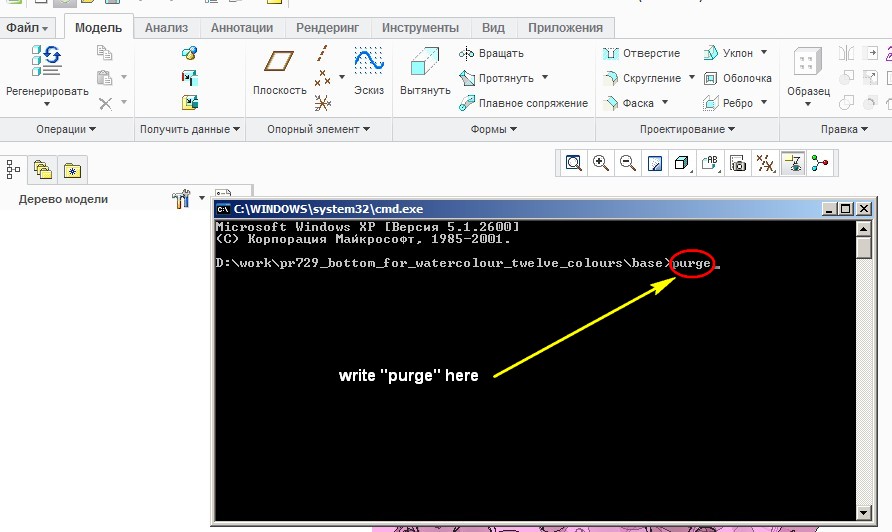This screenshot has height=532, width=892.
Task: Click the cmd.exe scroll-down arrow
Action: [x=864, y=513]
